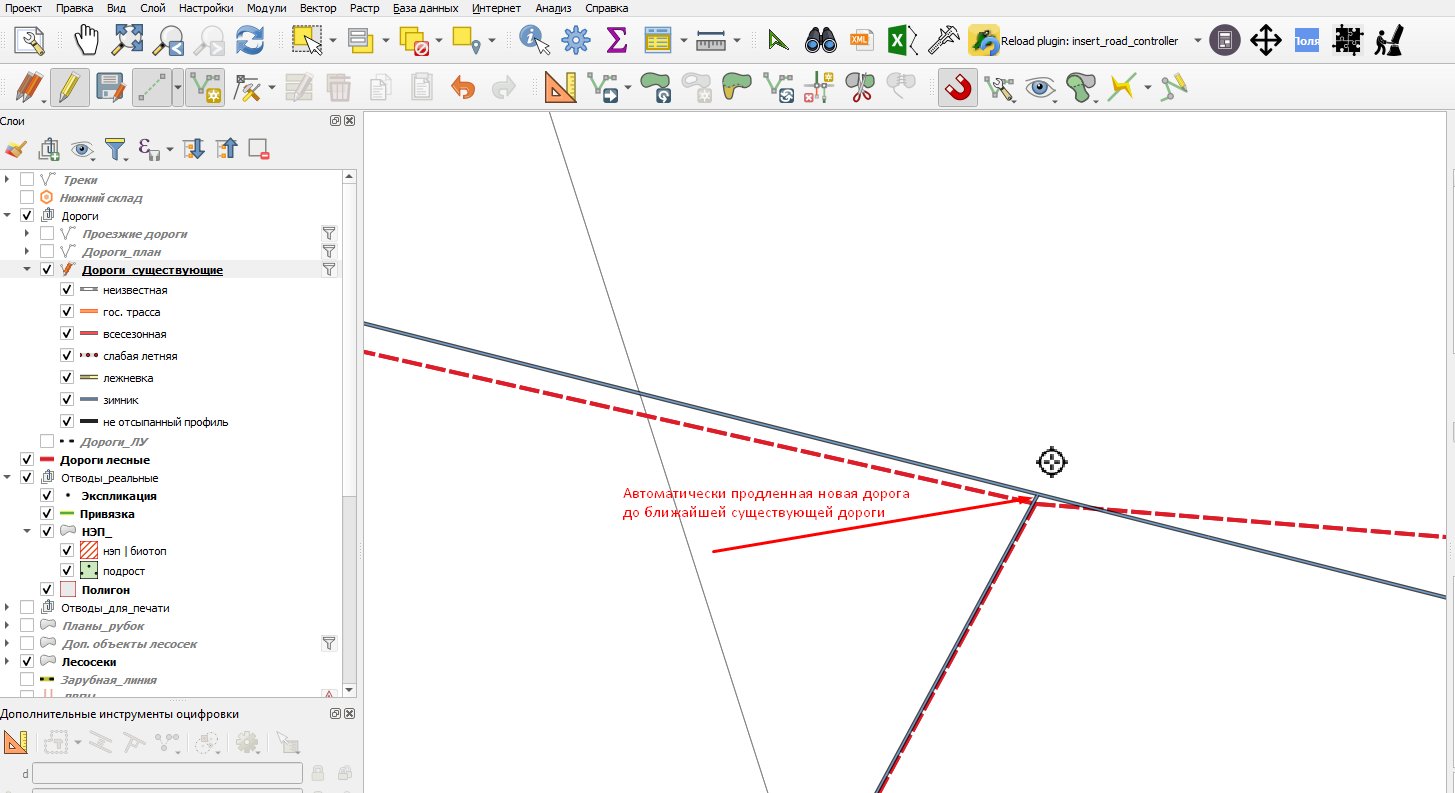The width and height of the screenshot is (1455, 793).
Task: Select the Pan Map hand tool
Action: coord(88,41)
